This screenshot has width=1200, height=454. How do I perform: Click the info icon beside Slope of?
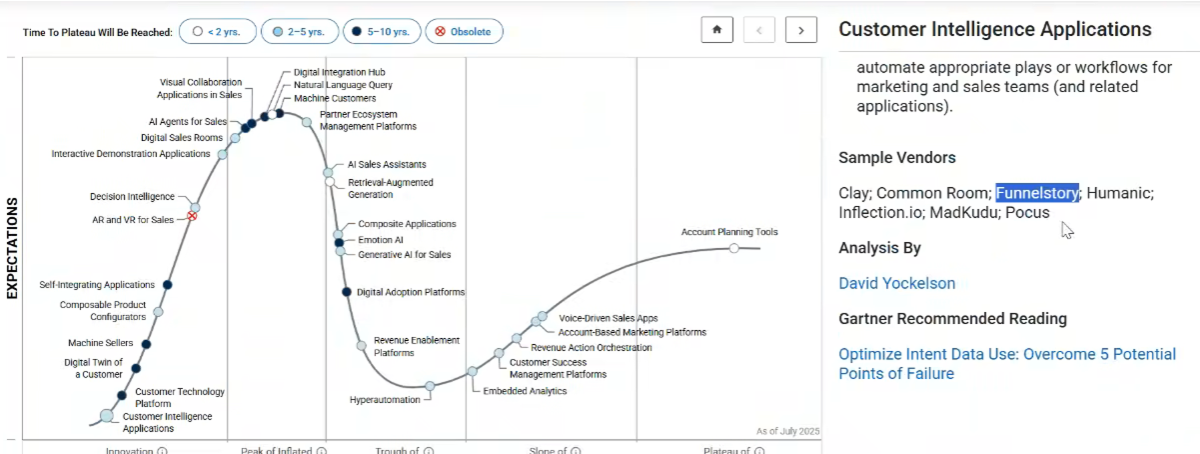tap(577, 450)
